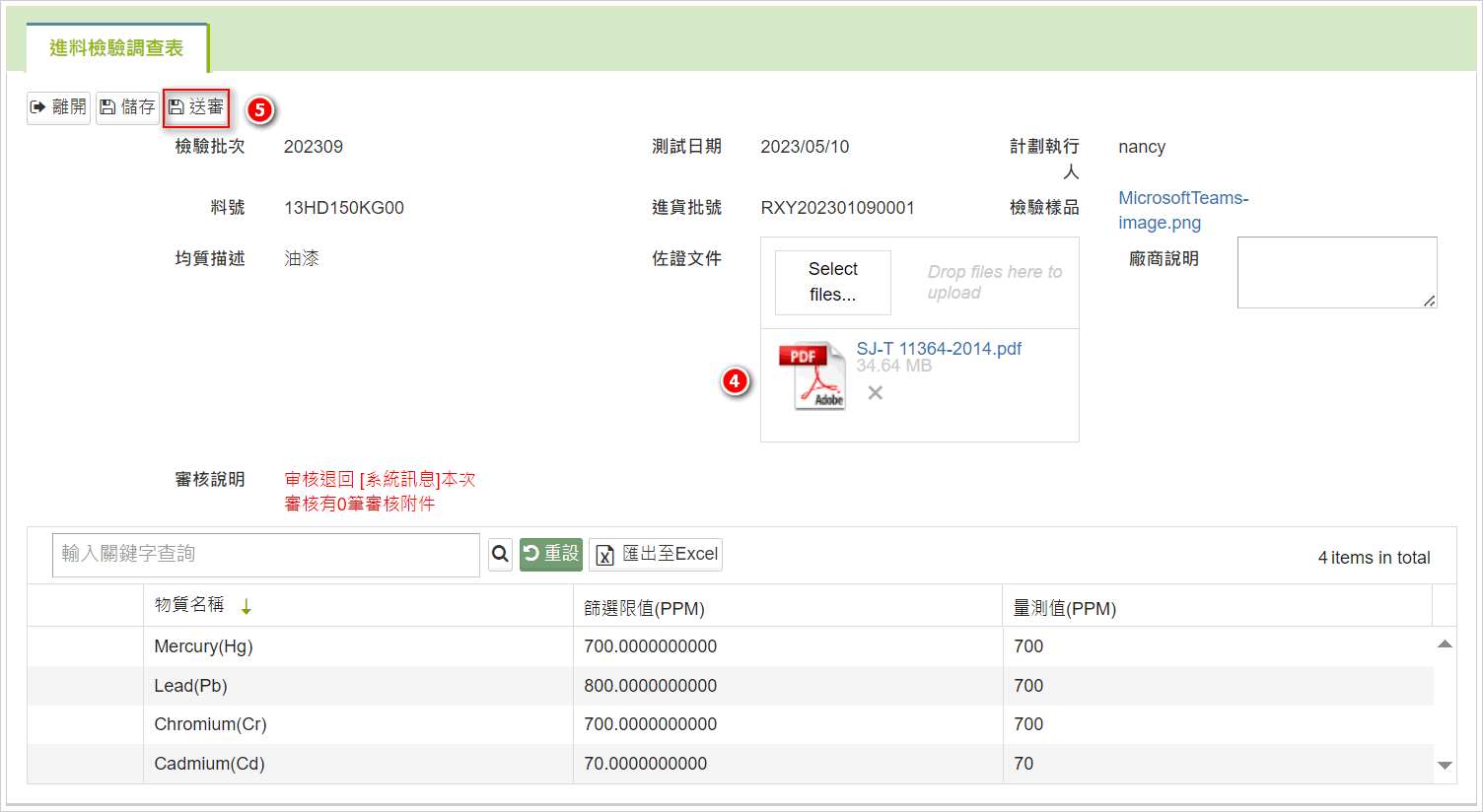Reset search with 重設 button
Viewport: 1483px width, 812px height.
coord(551,555)
